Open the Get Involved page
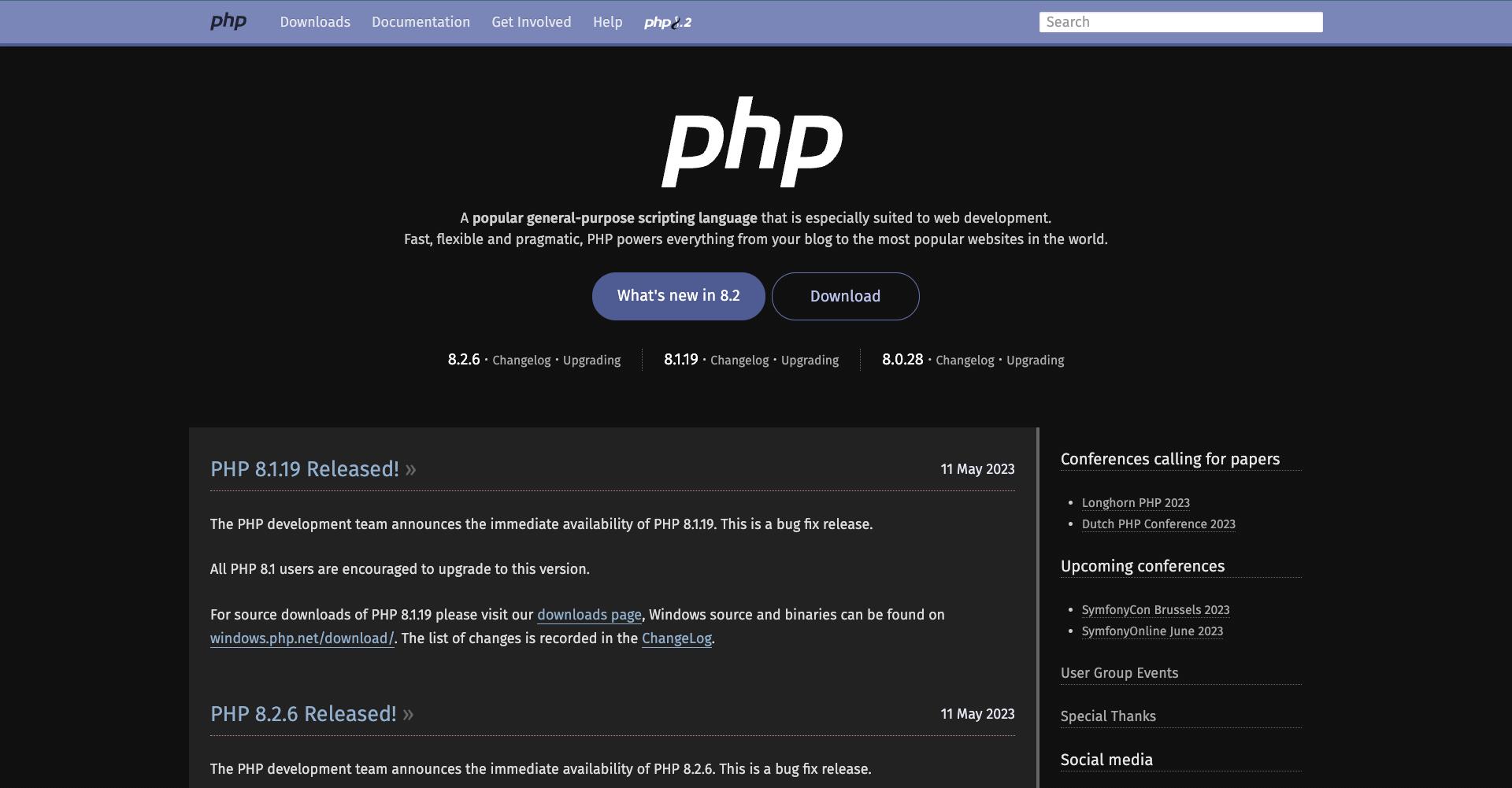1512x788 pixels. click(x=531, y=22)
